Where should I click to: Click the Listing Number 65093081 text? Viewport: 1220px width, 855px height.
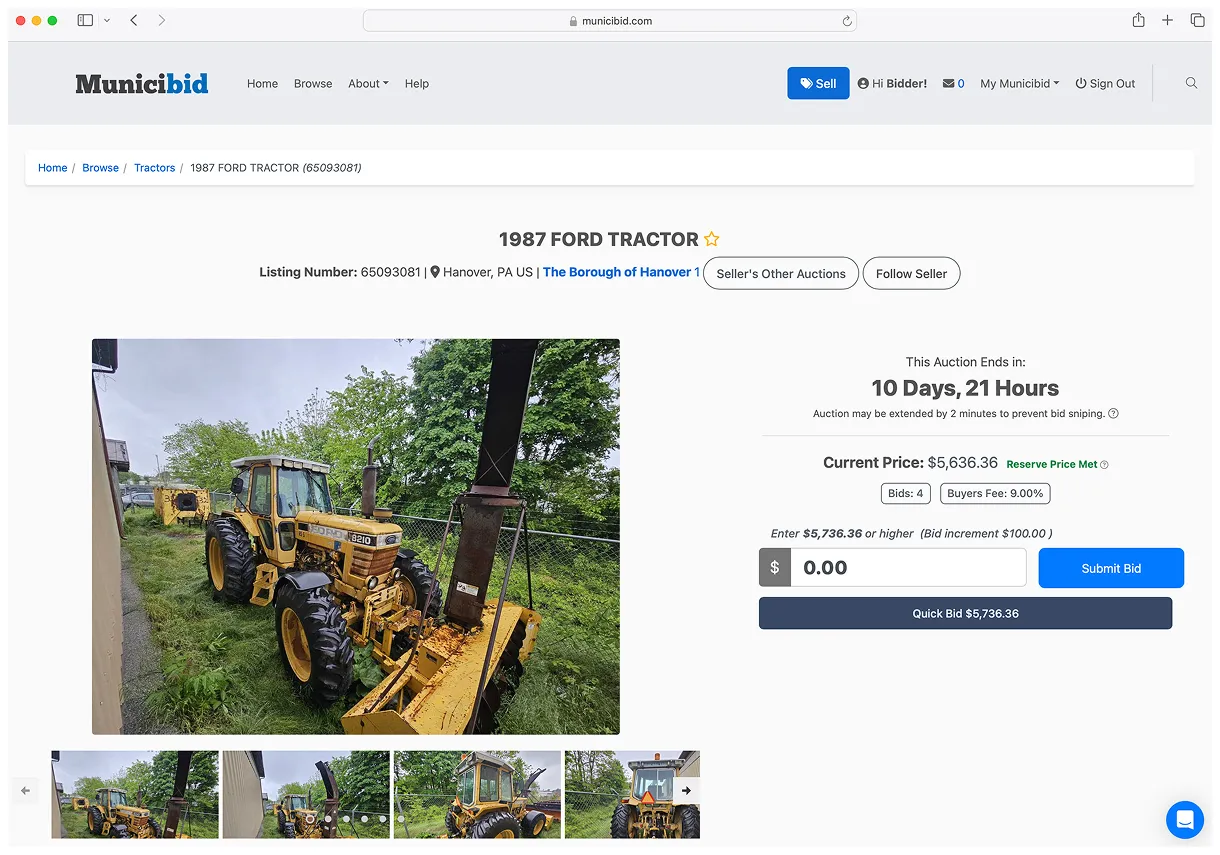click(340, 272)
